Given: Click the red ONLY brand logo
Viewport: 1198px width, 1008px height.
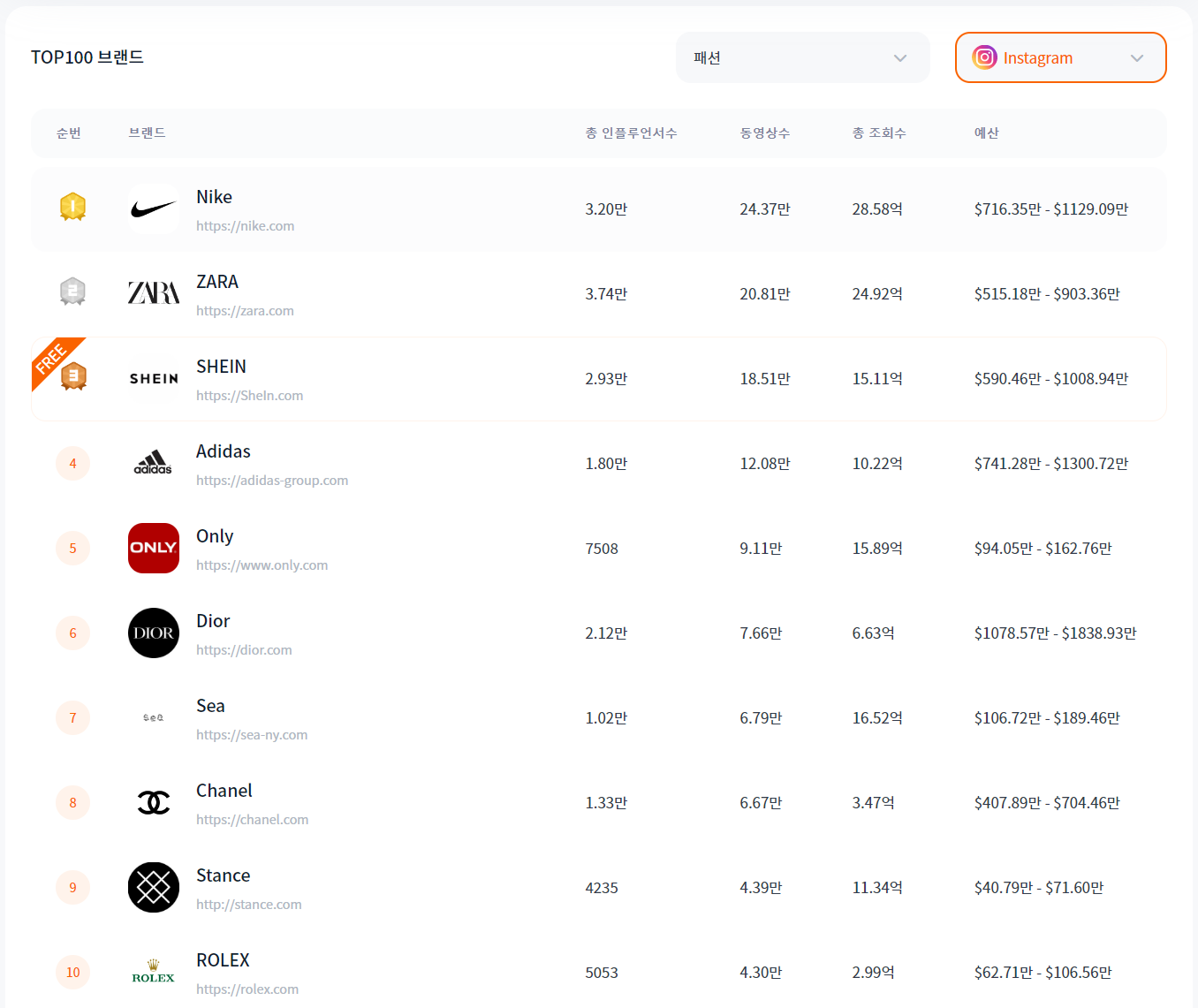Looking at the screenshot, I should point(154,549).
